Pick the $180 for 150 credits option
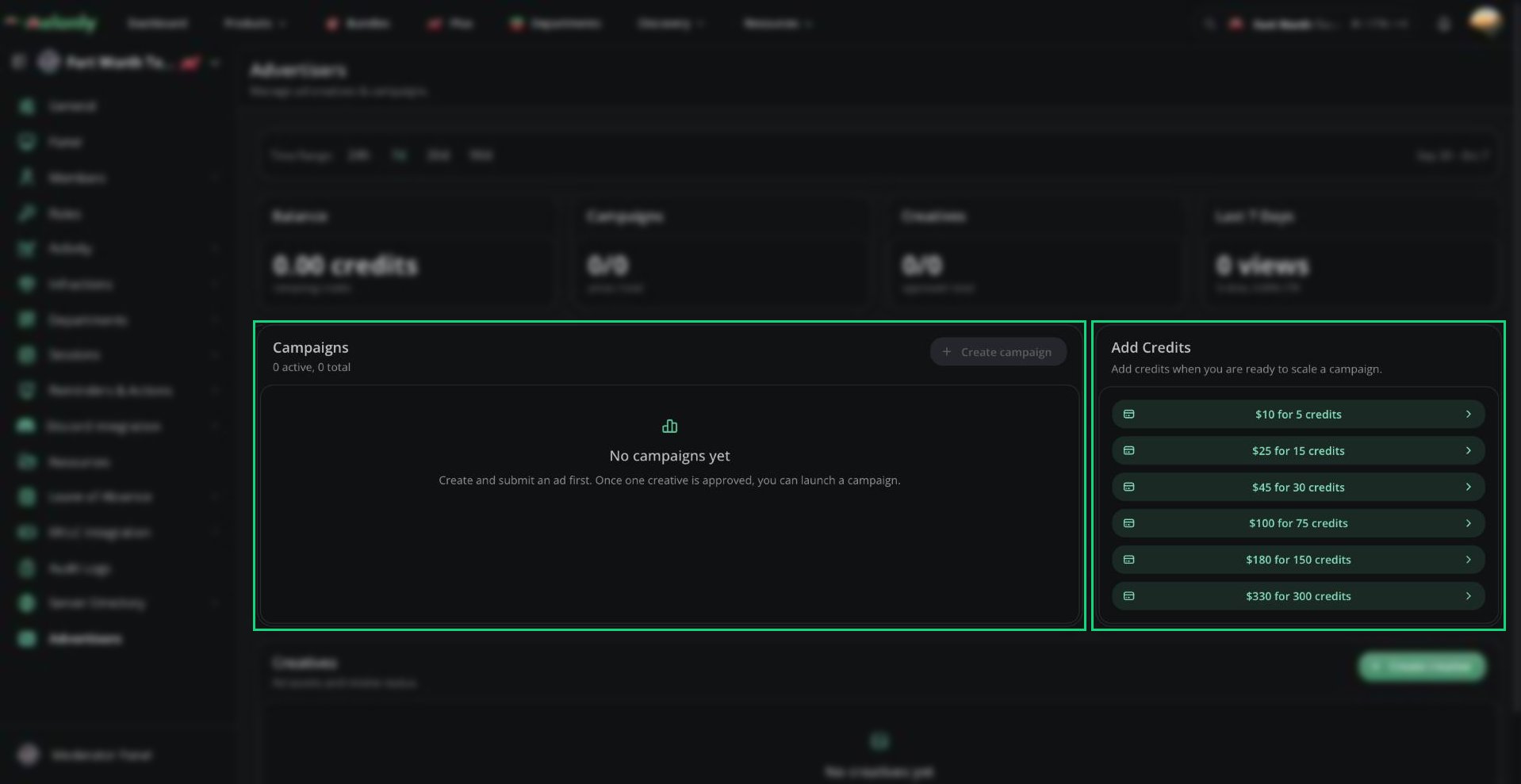Image resolution: width=1521 pixels, height=784 pixels. point(1298,560)
